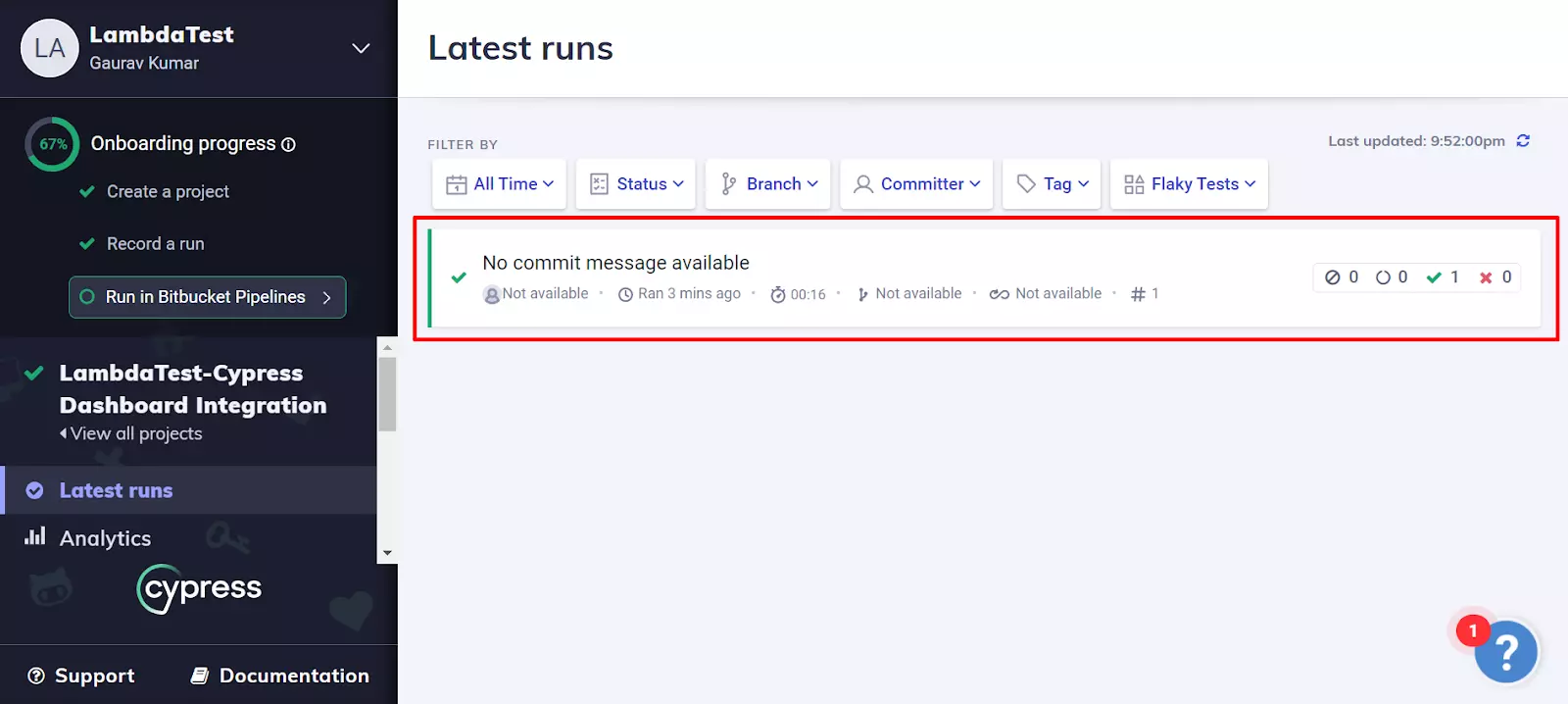Click the refresh icon beside Last updated
The width and height of the screenshot is (1568, 704).
(x=1523, y=141)
